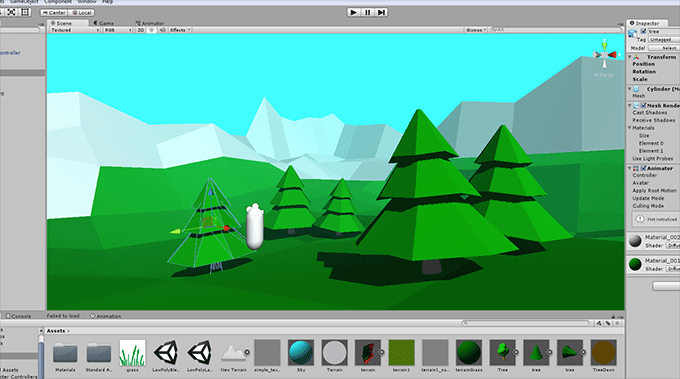Click the favorites star icon
This screenshot has width=680, height=379.
tap(618, 323)
